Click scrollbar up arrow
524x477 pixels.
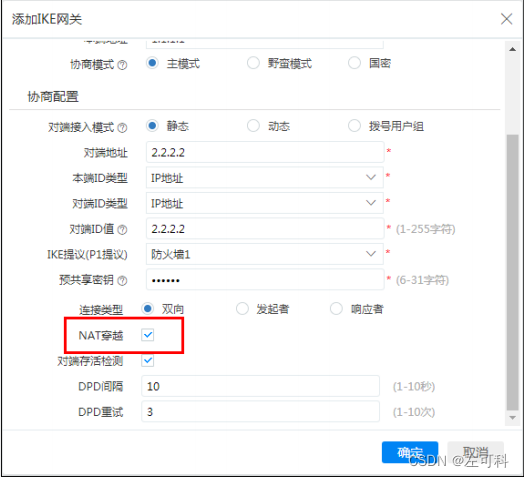point(512,49)
